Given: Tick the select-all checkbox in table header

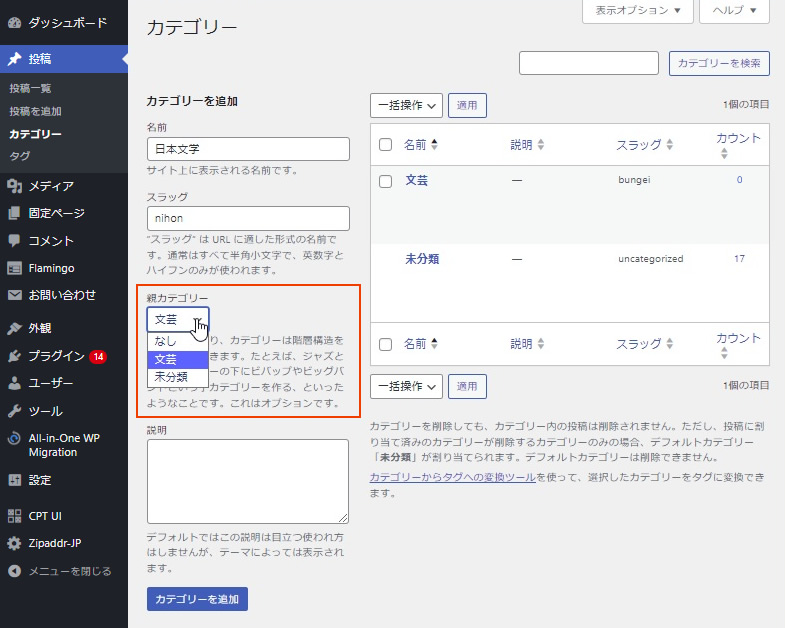Looking at the screenshot, I should pos(385,145).
